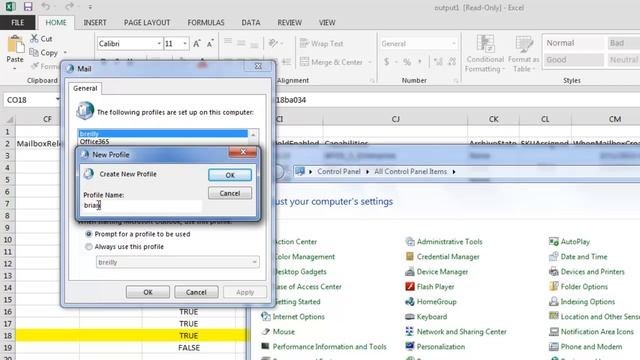Open Devices and Printers
The height and width of the screenshot is (360, 640).
592,272
